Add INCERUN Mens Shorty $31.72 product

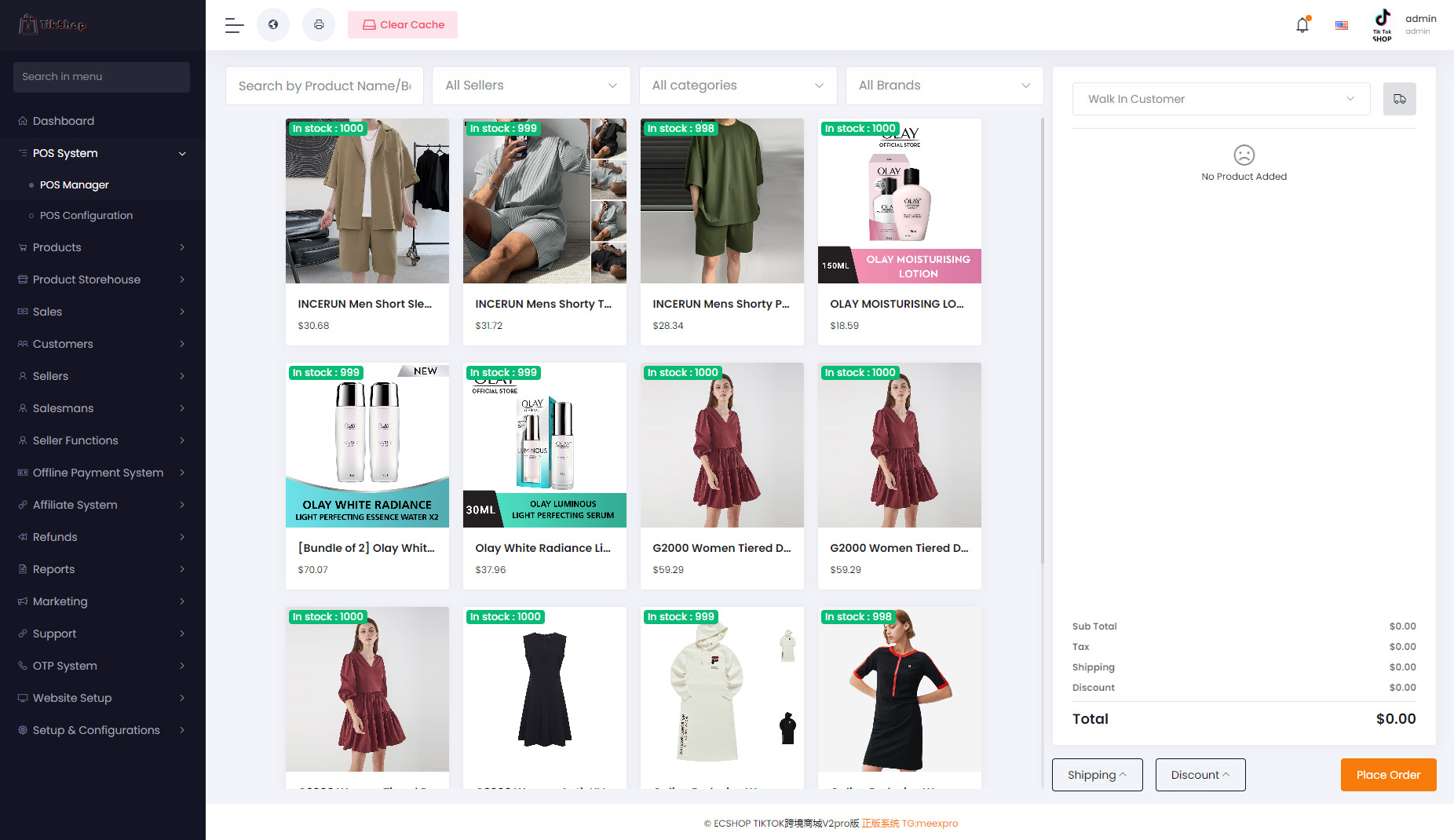545,232
